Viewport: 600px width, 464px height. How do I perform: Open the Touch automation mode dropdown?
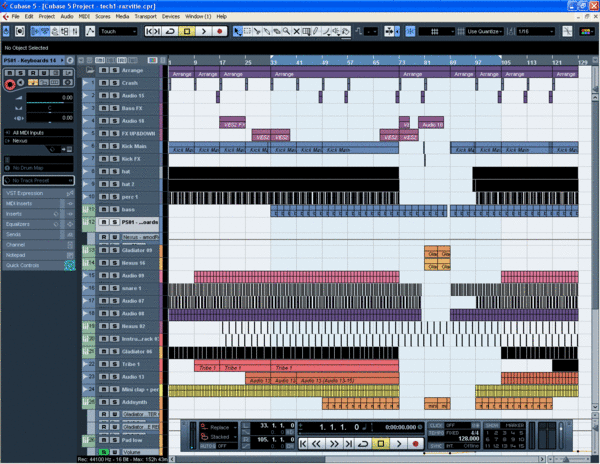click(x=118, y=31)
